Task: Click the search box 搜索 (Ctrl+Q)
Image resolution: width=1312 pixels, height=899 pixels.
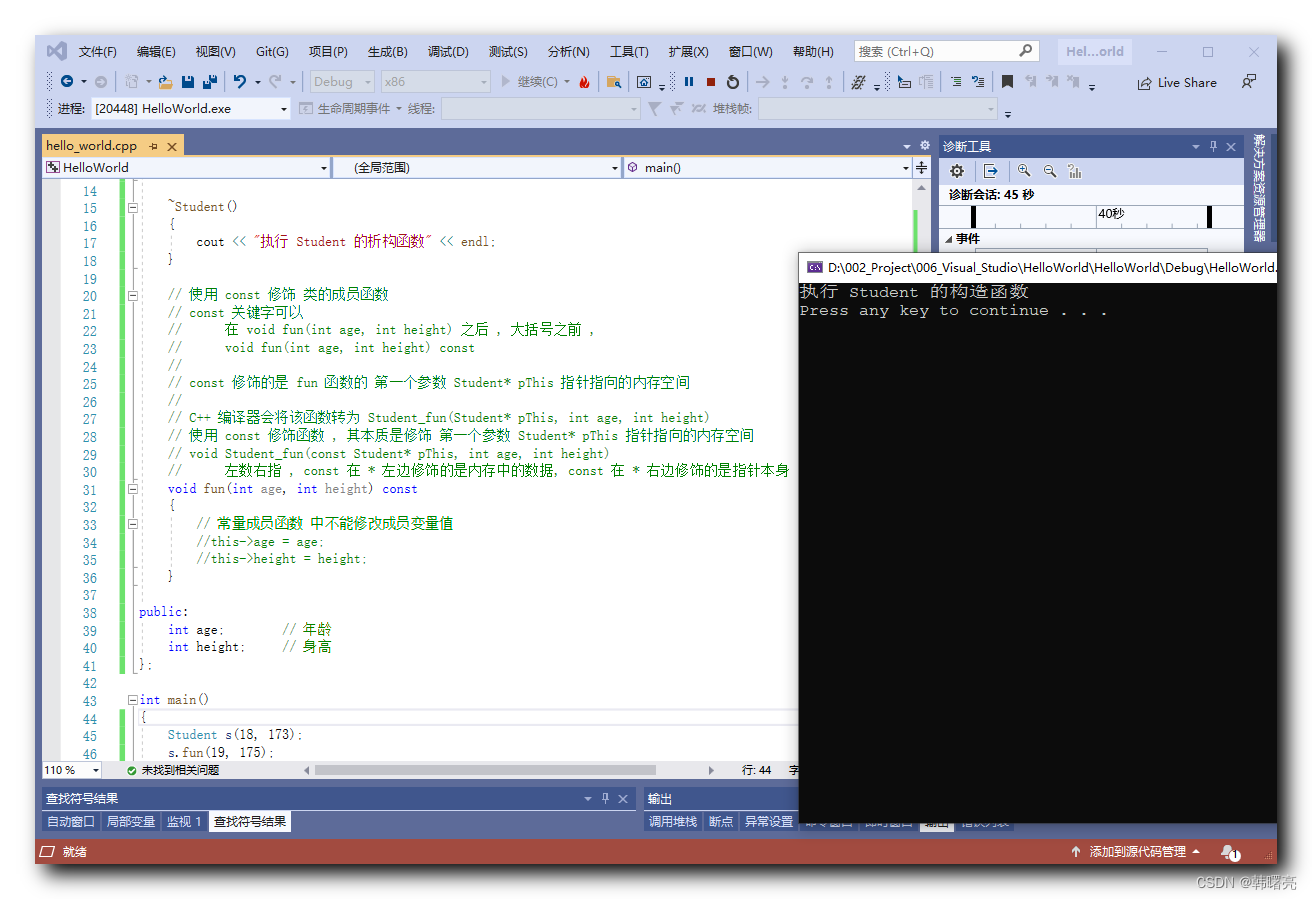Action: 946,51
